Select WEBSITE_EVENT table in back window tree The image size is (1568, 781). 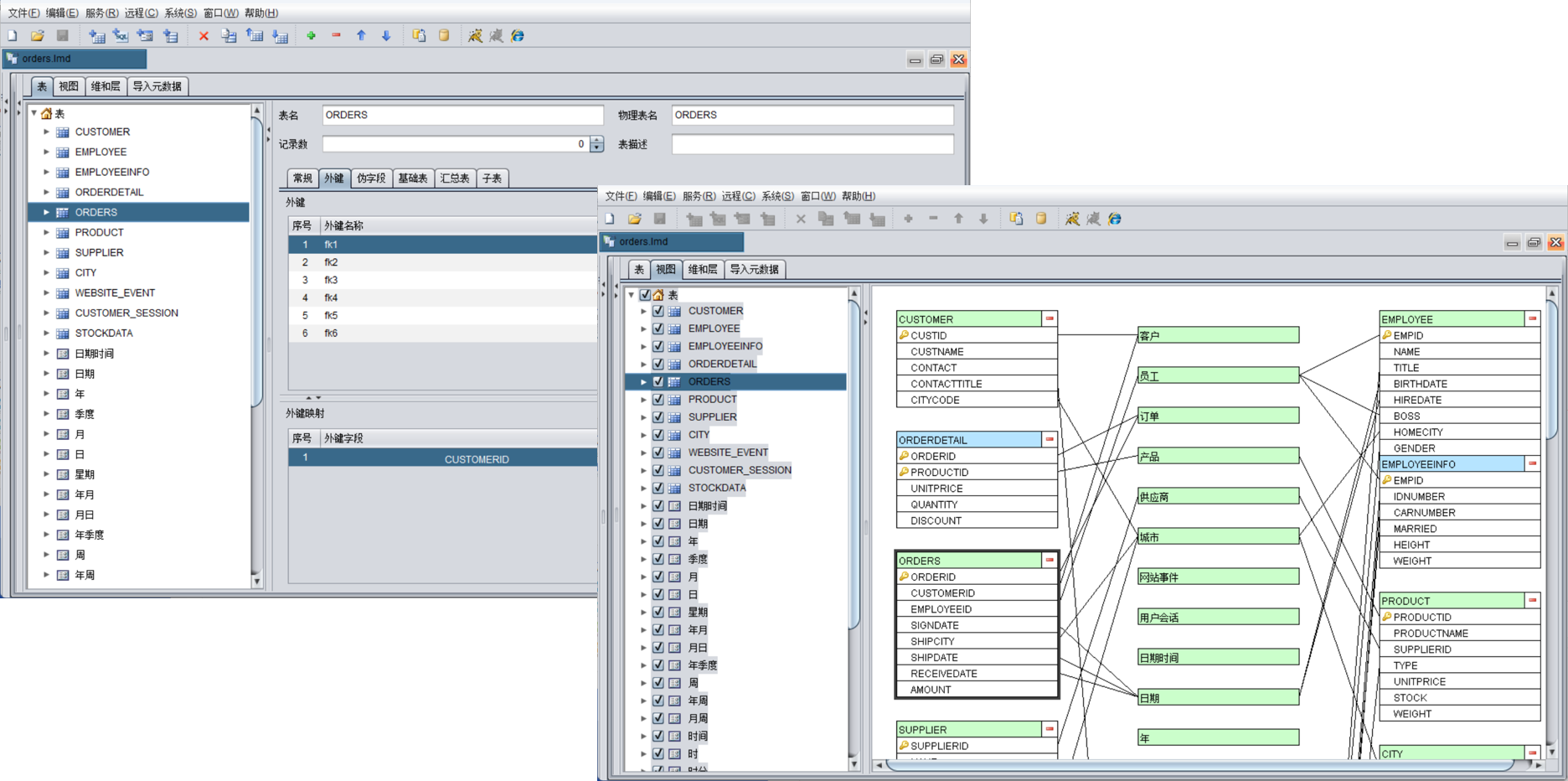pos(115,292)
